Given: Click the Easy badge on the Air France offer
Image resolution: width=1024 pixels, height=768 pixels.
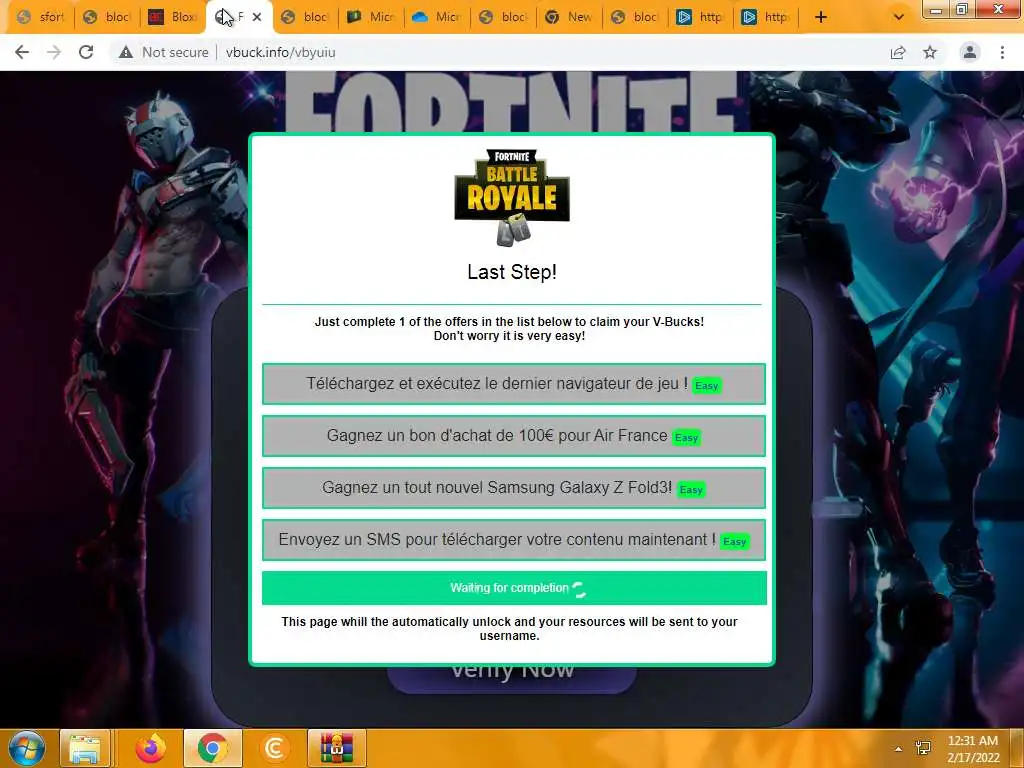Looking at the screenshot, I should pyautogui.click(x=686, y=438).
